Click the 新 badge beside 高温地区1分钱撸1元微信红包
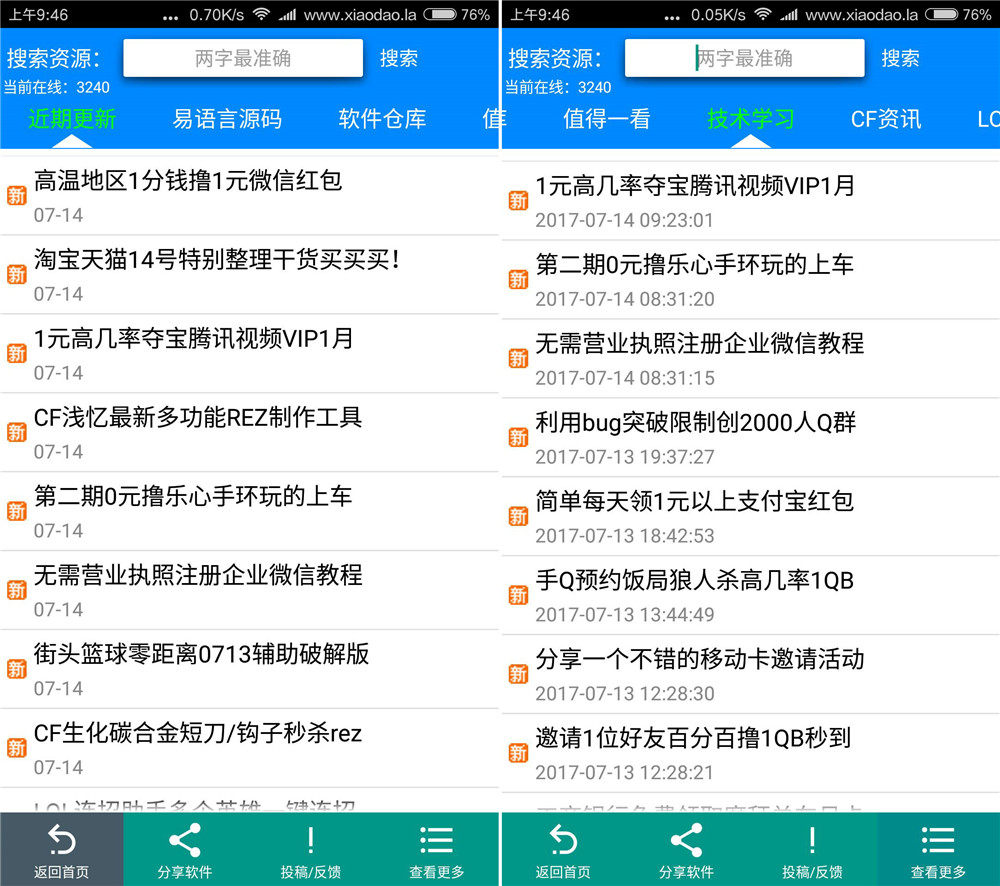Image resolution: width=1000 pixels, height=886 pixels. pyautogui.click(x=17, y=196)
